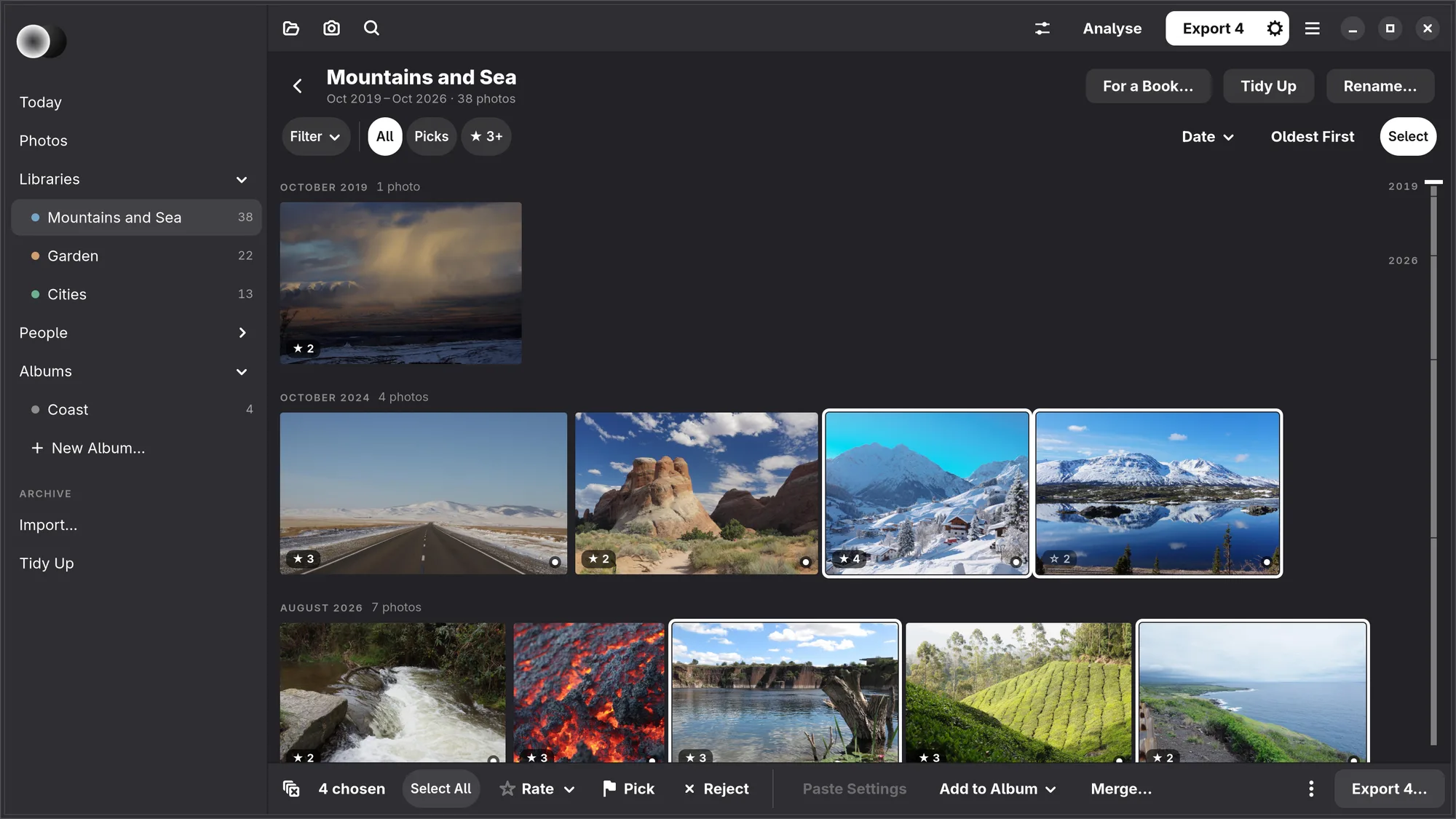Open export settings gear icon
The image size is (1456, 819).
point(1274,28)
